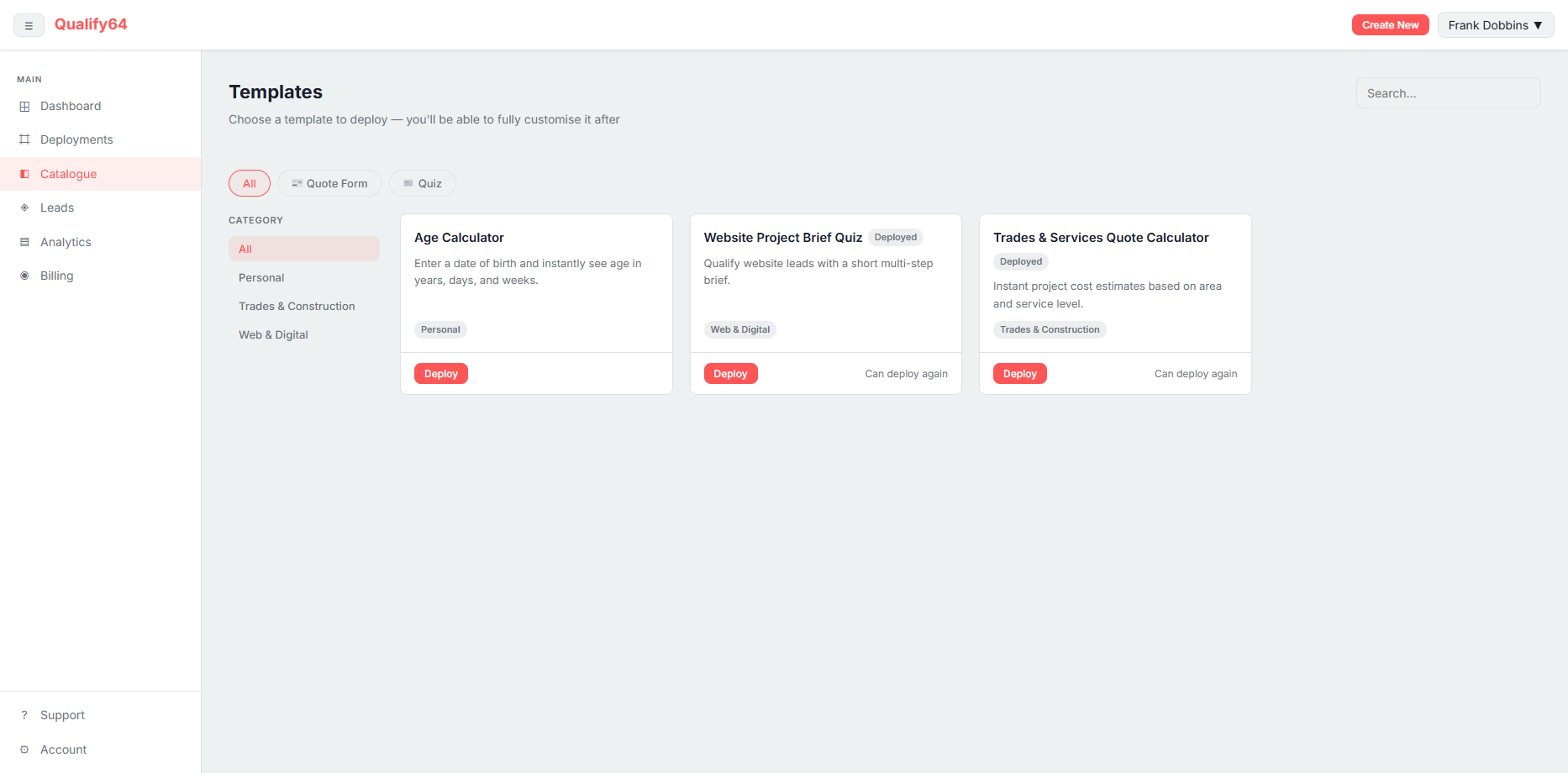Open Trades & Services Quote Calculator title
Screen dimensions: 1568x773
(1101, 238)
